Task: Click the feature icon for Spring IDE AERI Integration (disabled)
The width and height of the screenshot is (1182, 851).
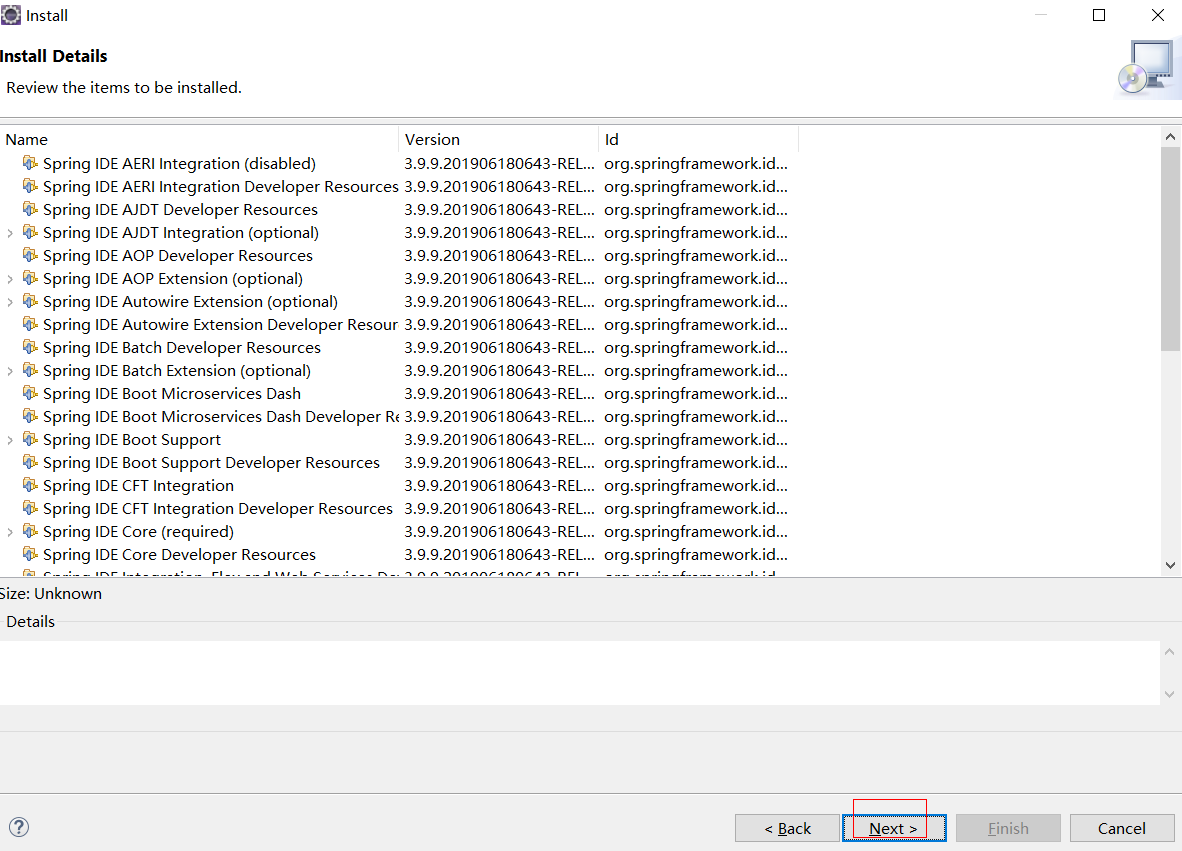Action: (x=30, y=163)
